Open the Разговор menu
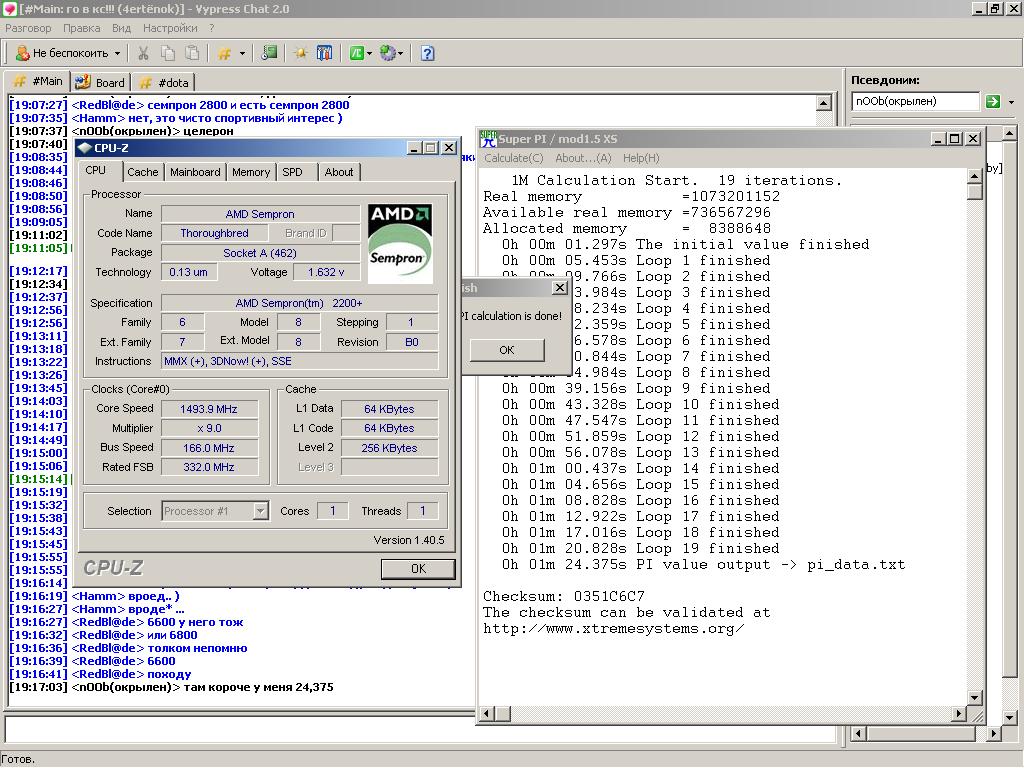Viewport: 1024px width, 768px height. [28, 28]
